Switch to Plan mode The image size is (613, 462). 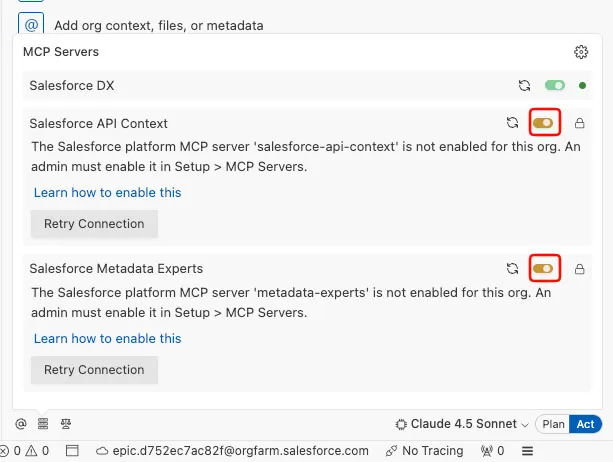(553, 424)
